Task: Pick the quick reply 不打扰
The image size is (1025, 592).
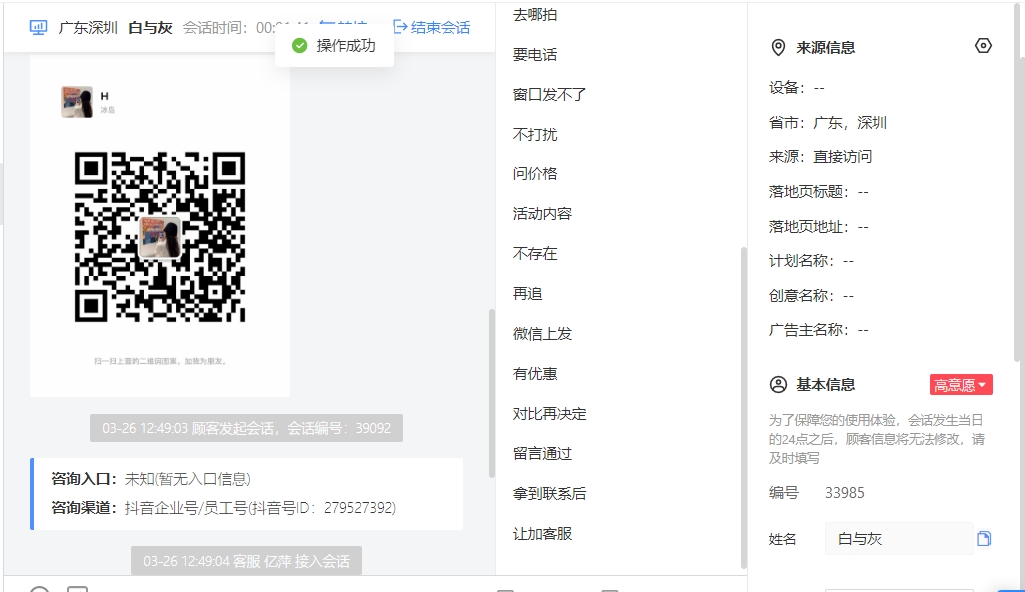Action: coord(535,135)
